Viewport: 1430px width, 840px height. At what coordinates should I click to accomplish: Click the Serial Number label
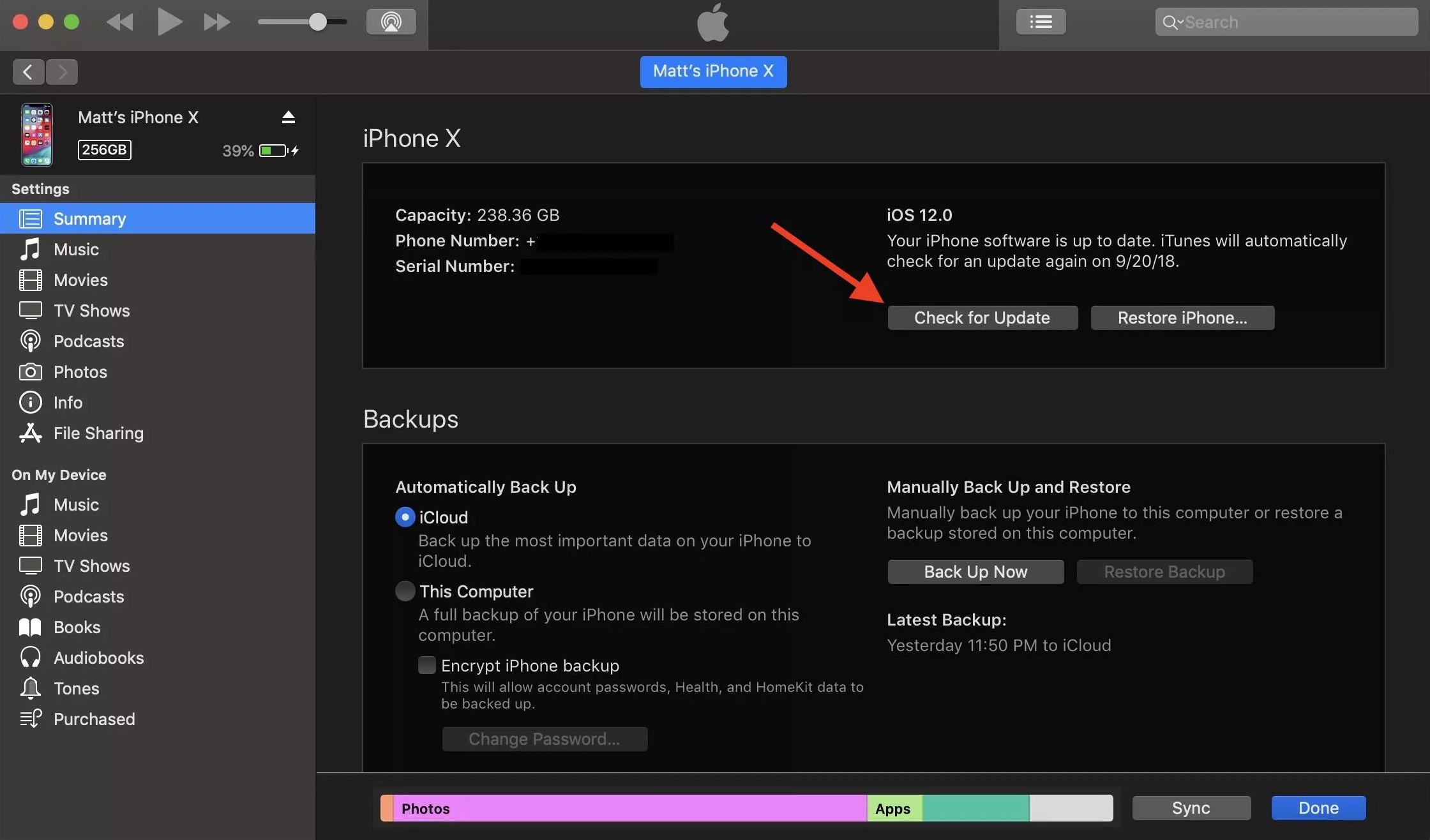click(455, 266)
